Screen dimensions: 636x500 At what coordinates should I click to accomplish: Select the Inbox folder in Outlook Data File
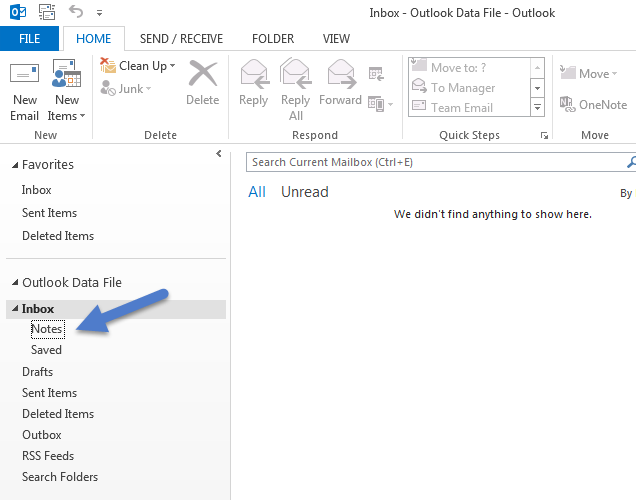click(x=116, y=309)
